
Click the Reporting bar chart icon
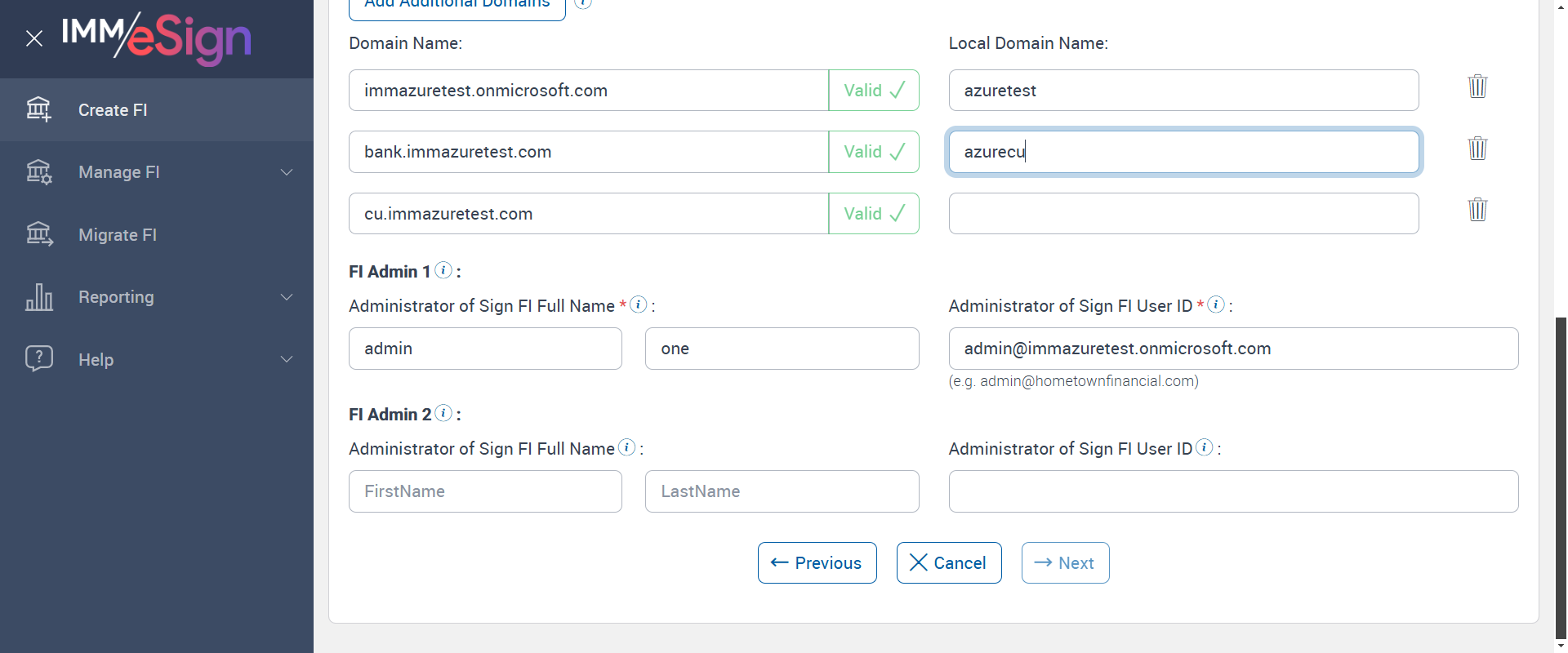pyautogui.click(x=39, y=297)
